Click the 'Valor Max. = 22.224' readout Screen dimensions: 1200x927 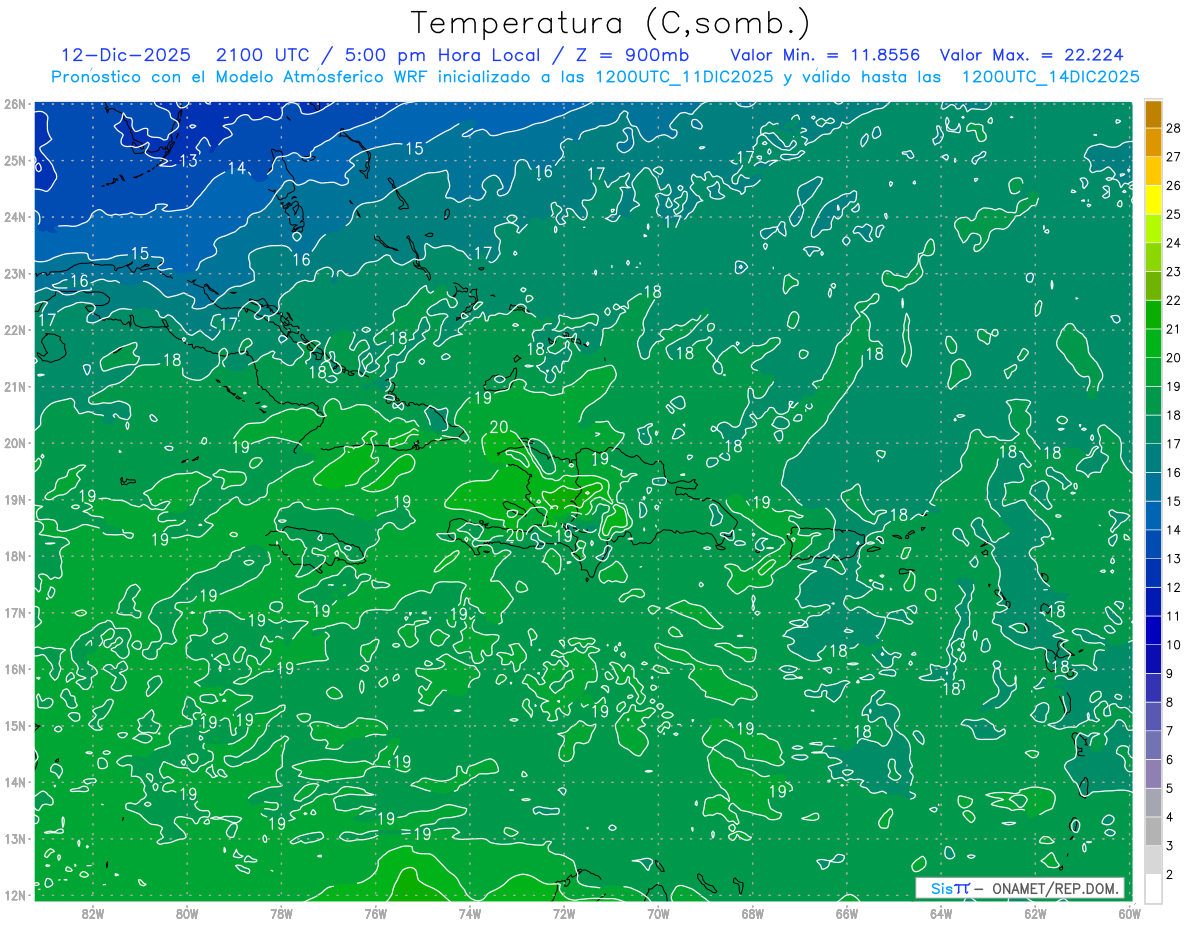coord(1031,55)
